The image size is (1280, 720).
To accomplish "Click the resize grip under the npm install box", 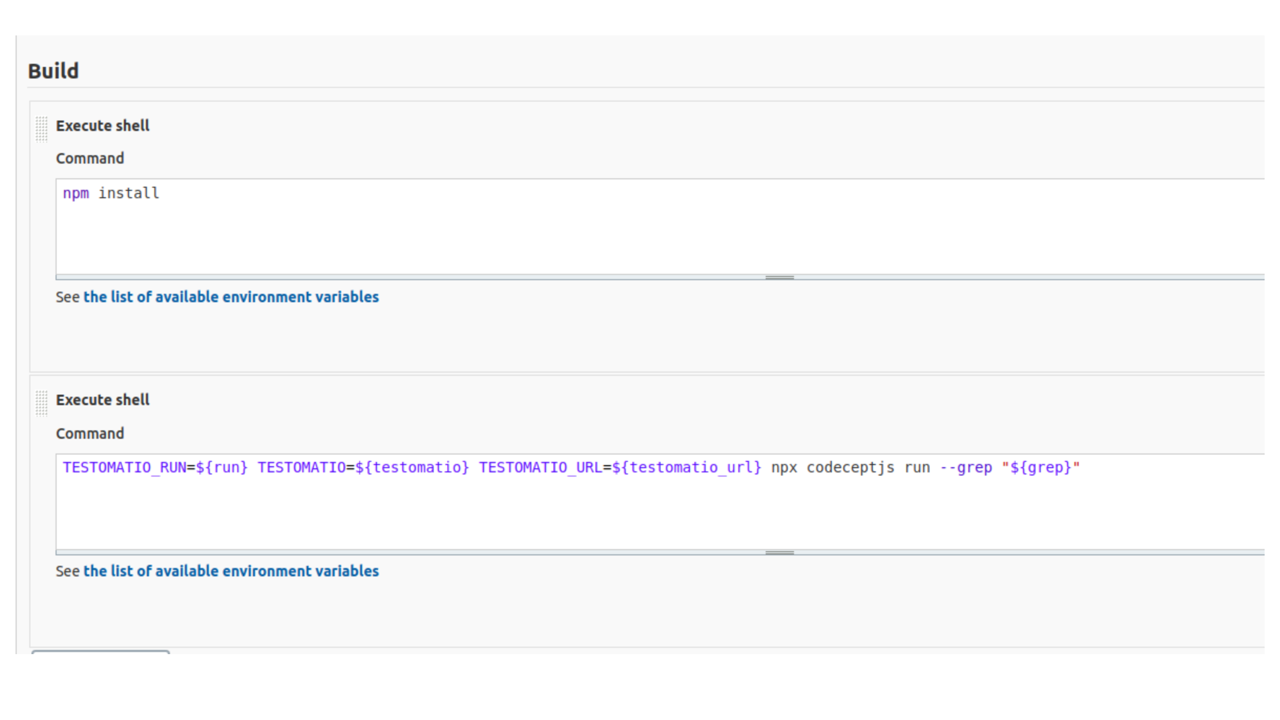I will point(779,277).
